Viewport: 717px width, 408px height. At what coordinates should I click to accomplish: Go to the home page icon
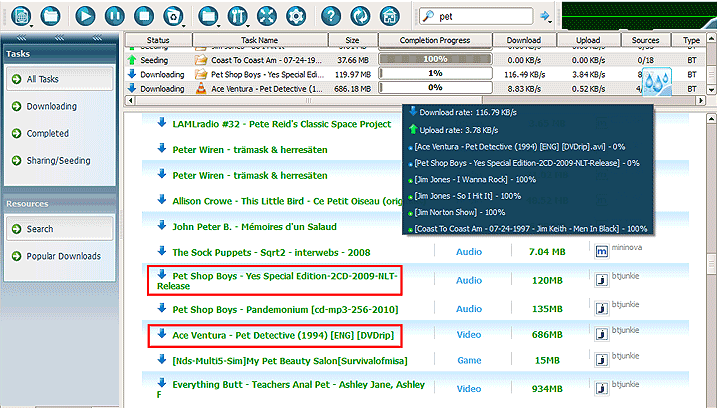pos(390,16)
